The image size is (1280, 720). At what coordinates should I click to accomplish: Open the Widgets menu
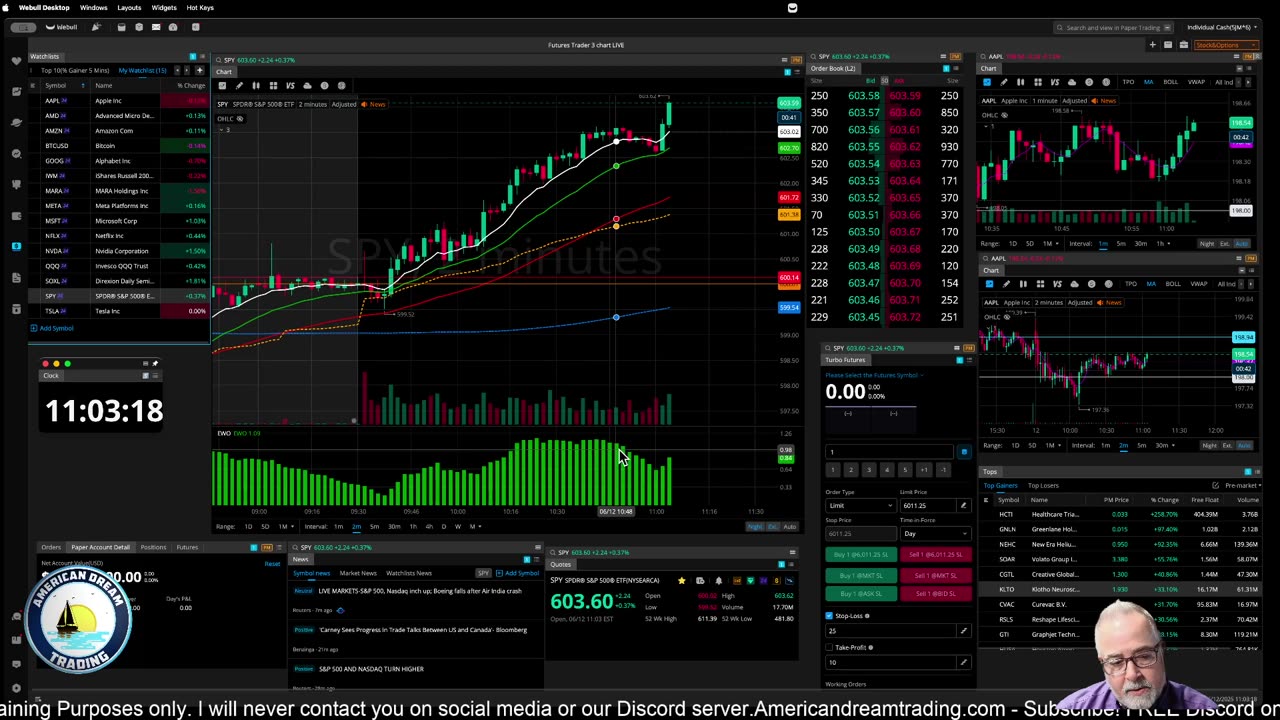(164, 7)
